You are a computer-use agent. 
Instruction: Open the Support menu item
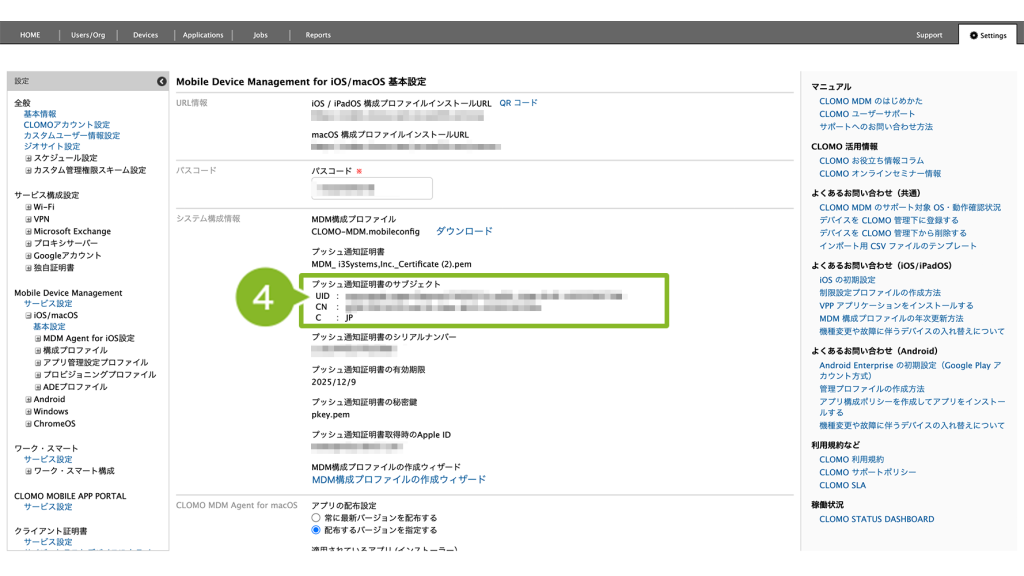929,35
